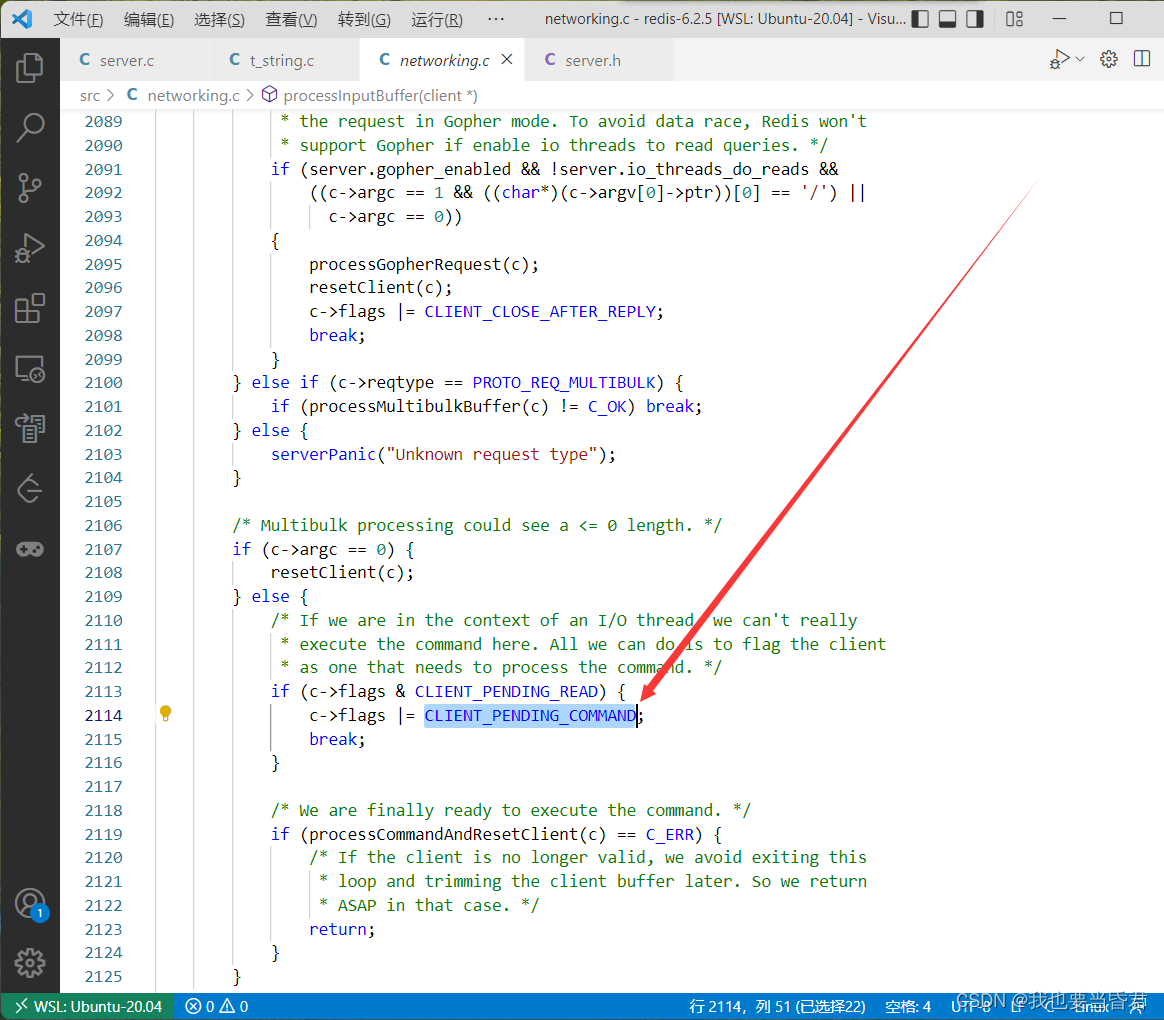Click the lightbulb code action on line 2114
Image resolution: width=1164 pixels, height=1020 pixels.
point(166,714)
